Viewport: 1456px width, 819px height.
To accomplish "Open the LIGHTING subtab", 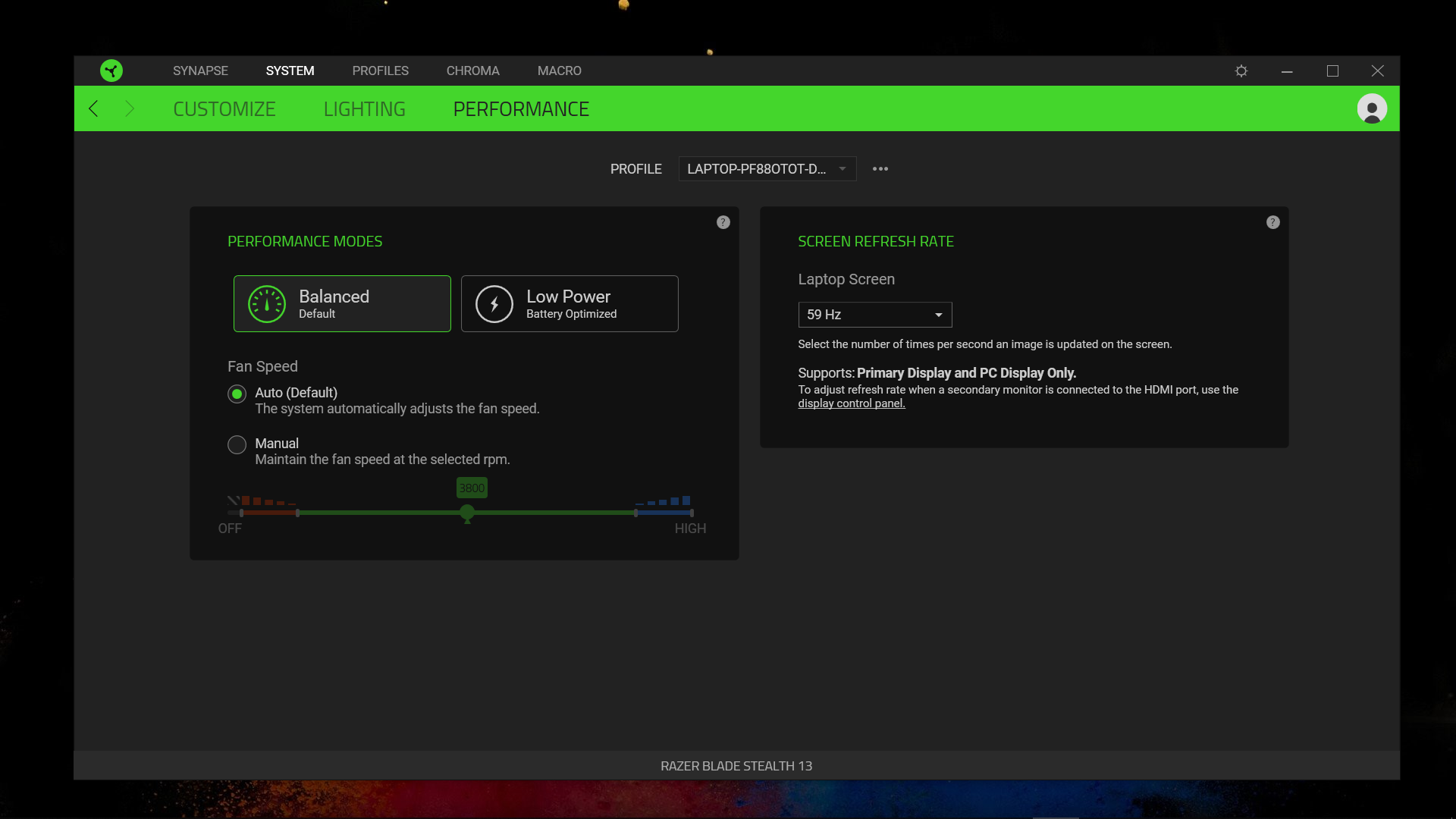I will point(364,108).
